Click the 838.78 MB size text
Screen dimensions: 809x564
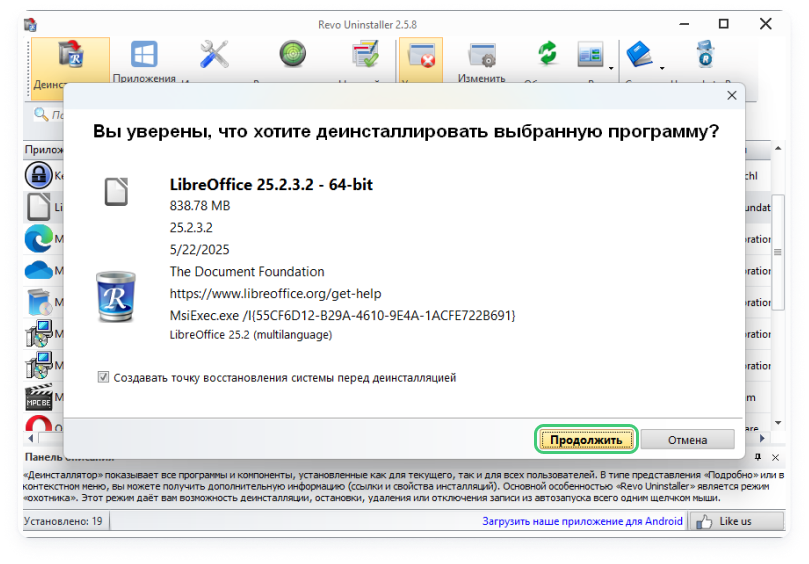click(200, 205)
